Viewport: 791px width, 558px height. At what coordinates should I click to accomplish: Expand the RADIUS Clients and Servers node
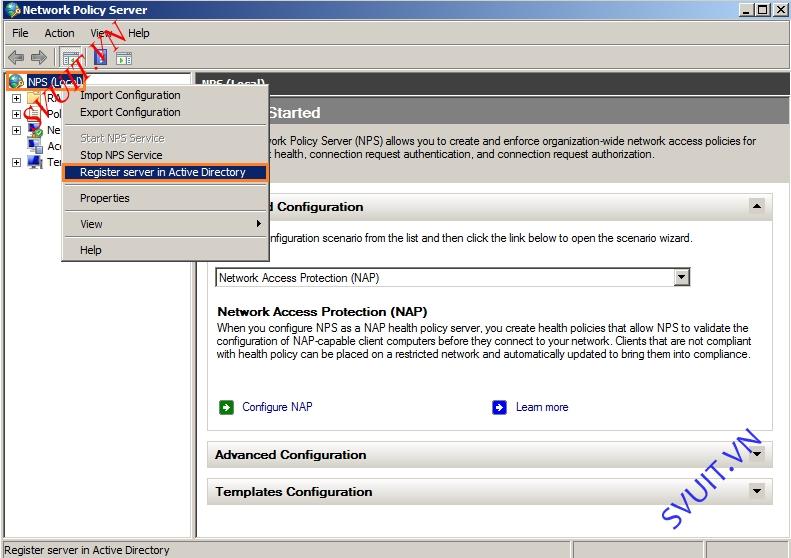[x=16, y=98]
